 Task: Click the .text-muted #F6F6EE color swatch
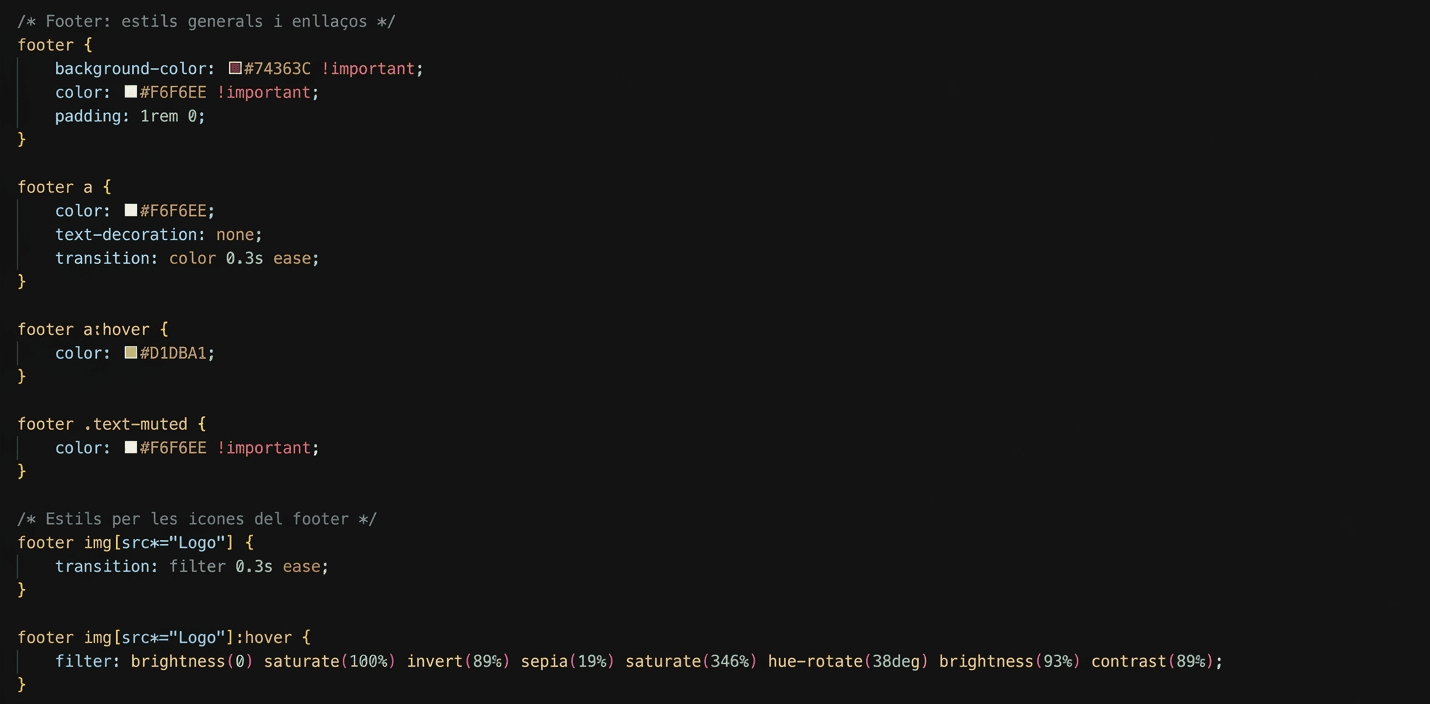(x=131, y=447)
